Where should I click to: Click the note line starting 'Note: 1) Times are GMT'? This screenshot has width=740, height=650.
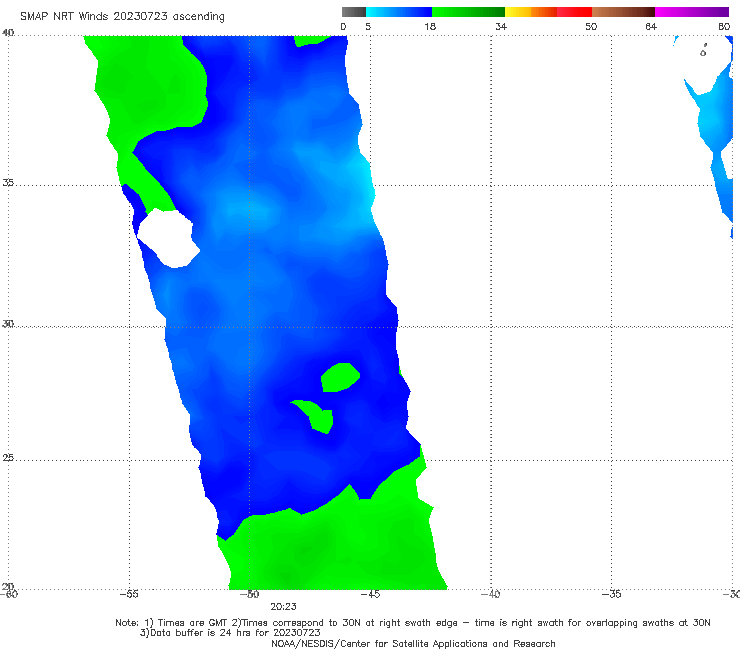(413, 623)
